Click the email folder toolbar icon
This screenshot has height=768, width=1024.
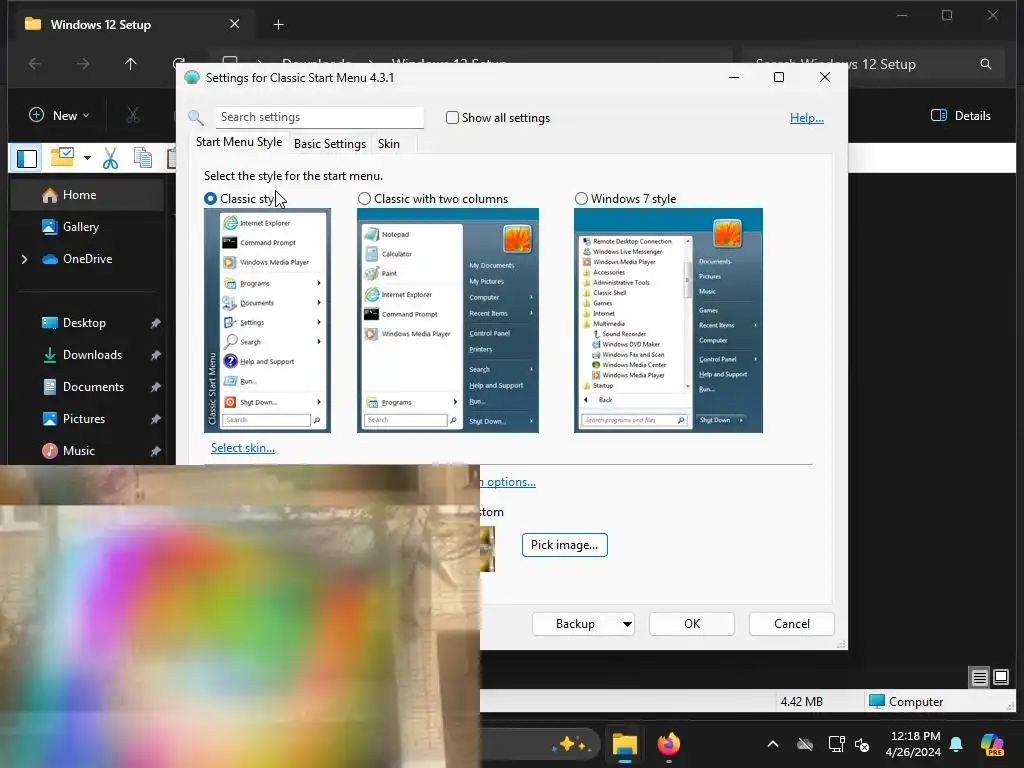(63, 157)
